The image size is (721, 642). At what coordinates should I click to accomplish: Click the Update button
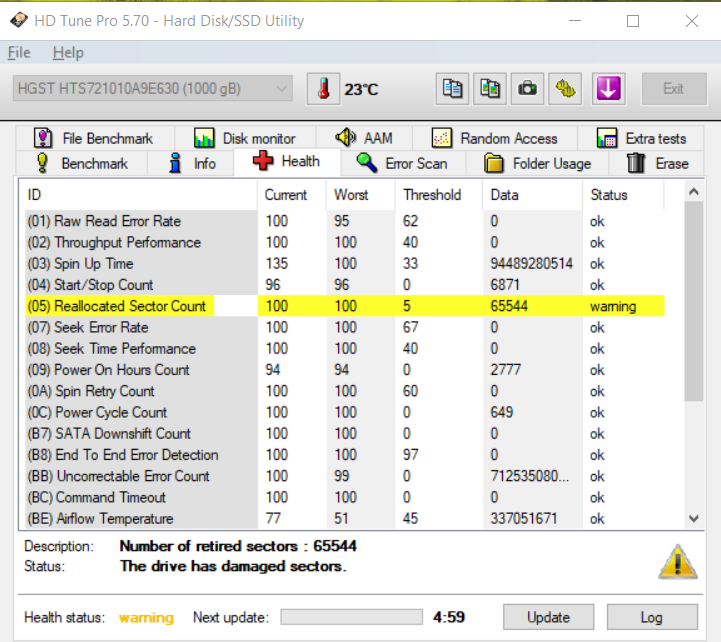(548, 617)
